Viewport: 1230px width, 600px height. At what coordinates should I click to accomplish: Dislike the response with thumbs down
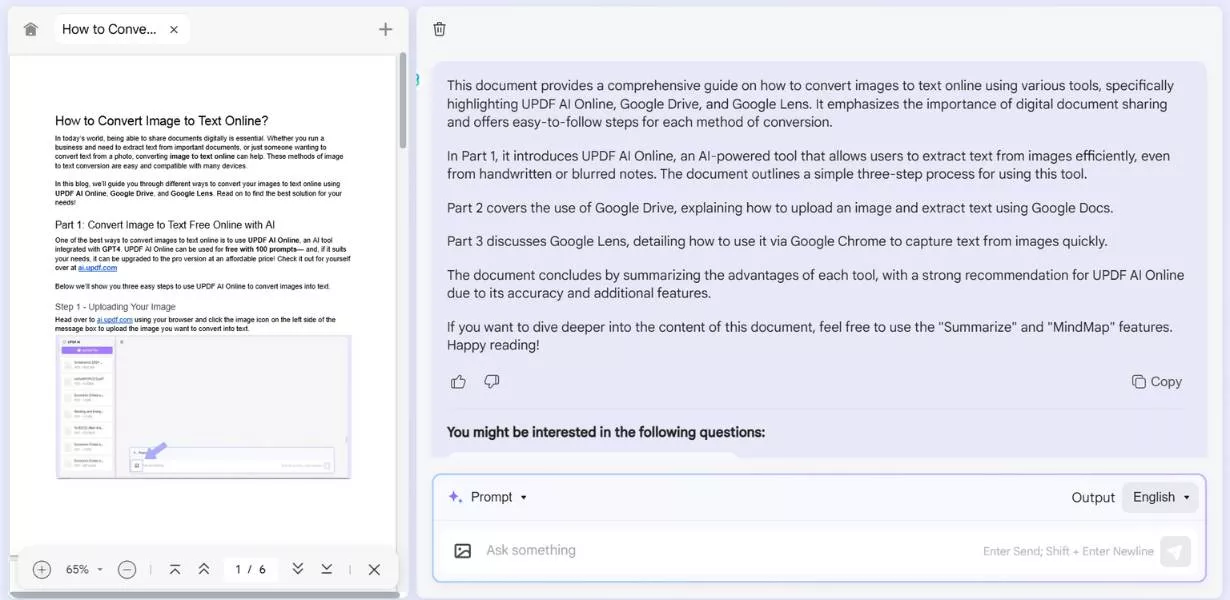pos(491,381)
